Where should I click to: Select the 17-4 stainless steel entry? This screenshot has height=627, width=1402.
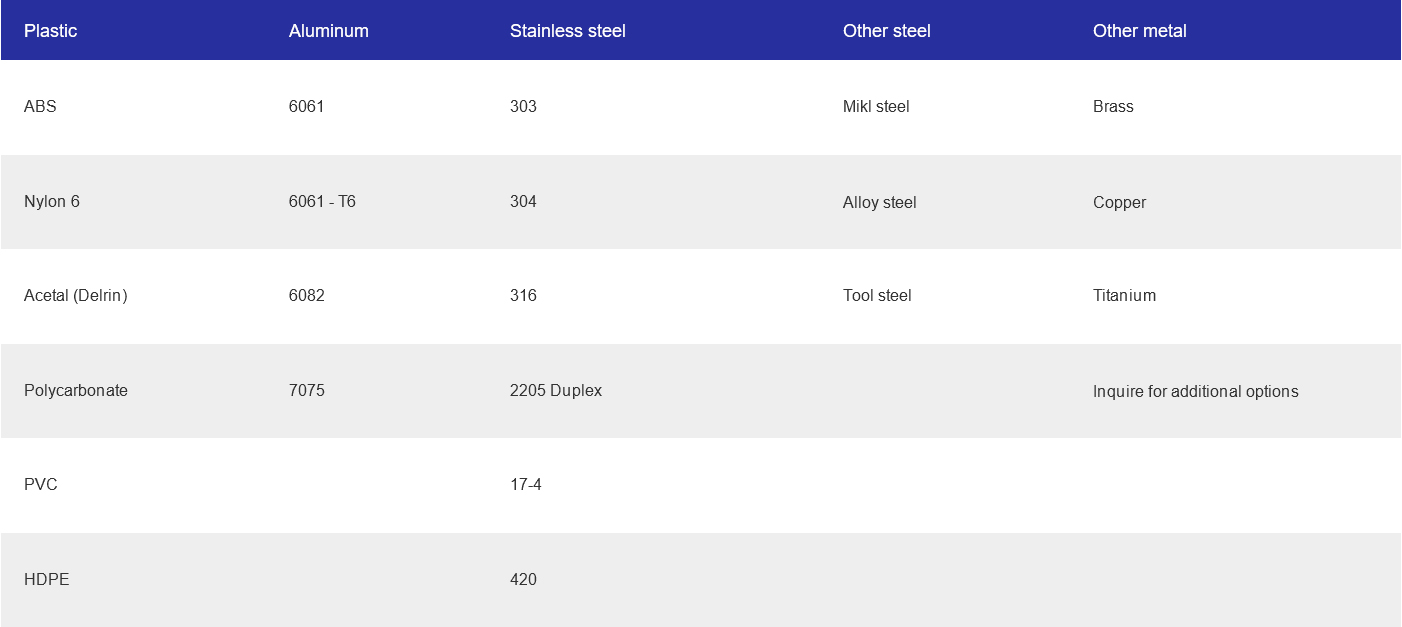(526, 484)
